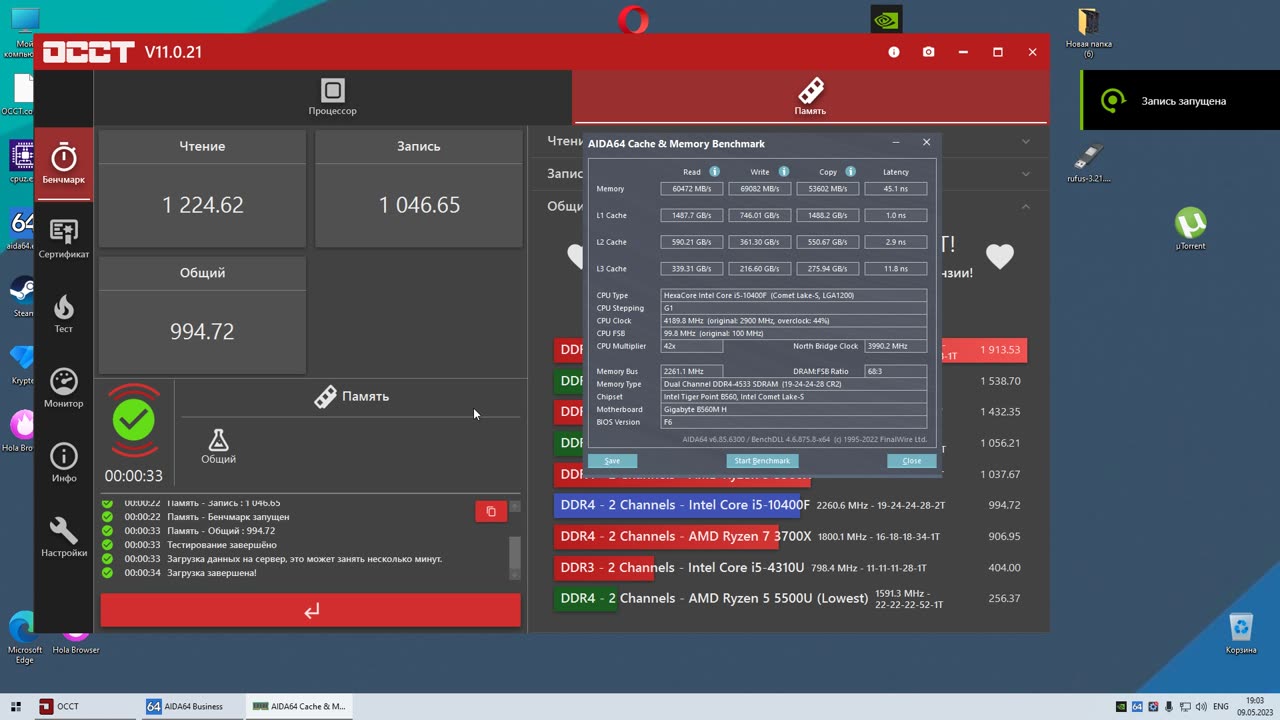Open the Инфо sidebar section
Image resolution: width=1280 pixels, height=720 pixels.
pos(64,463)
